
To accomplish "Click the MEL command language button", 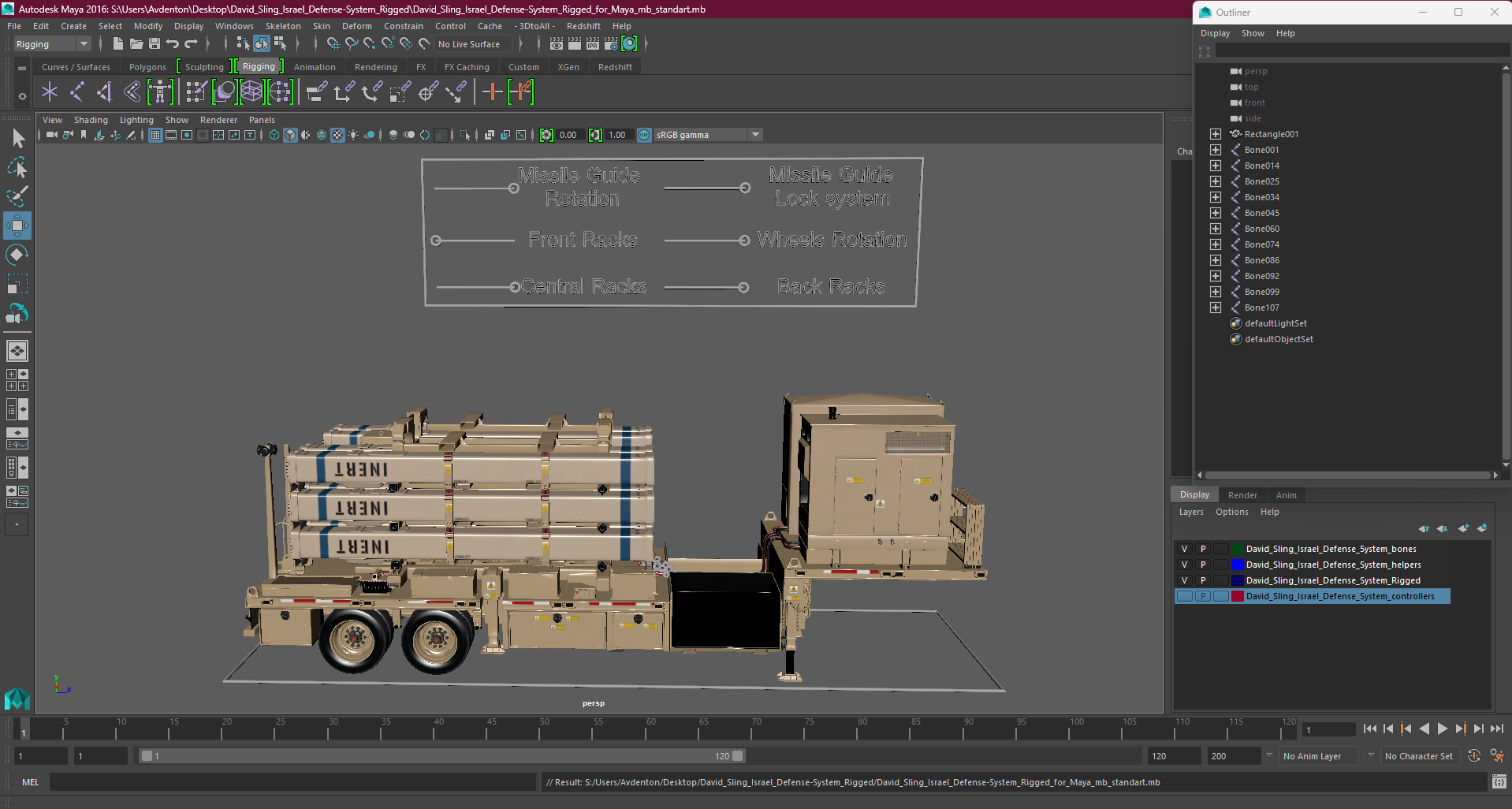I will pyautogui.click(x=30, y=782).
